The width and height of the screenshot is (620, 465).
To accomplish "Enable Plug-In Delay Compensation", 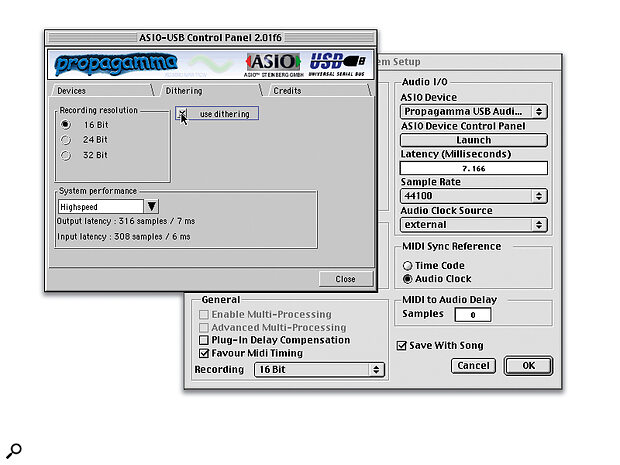I will (x=204, y=340).
